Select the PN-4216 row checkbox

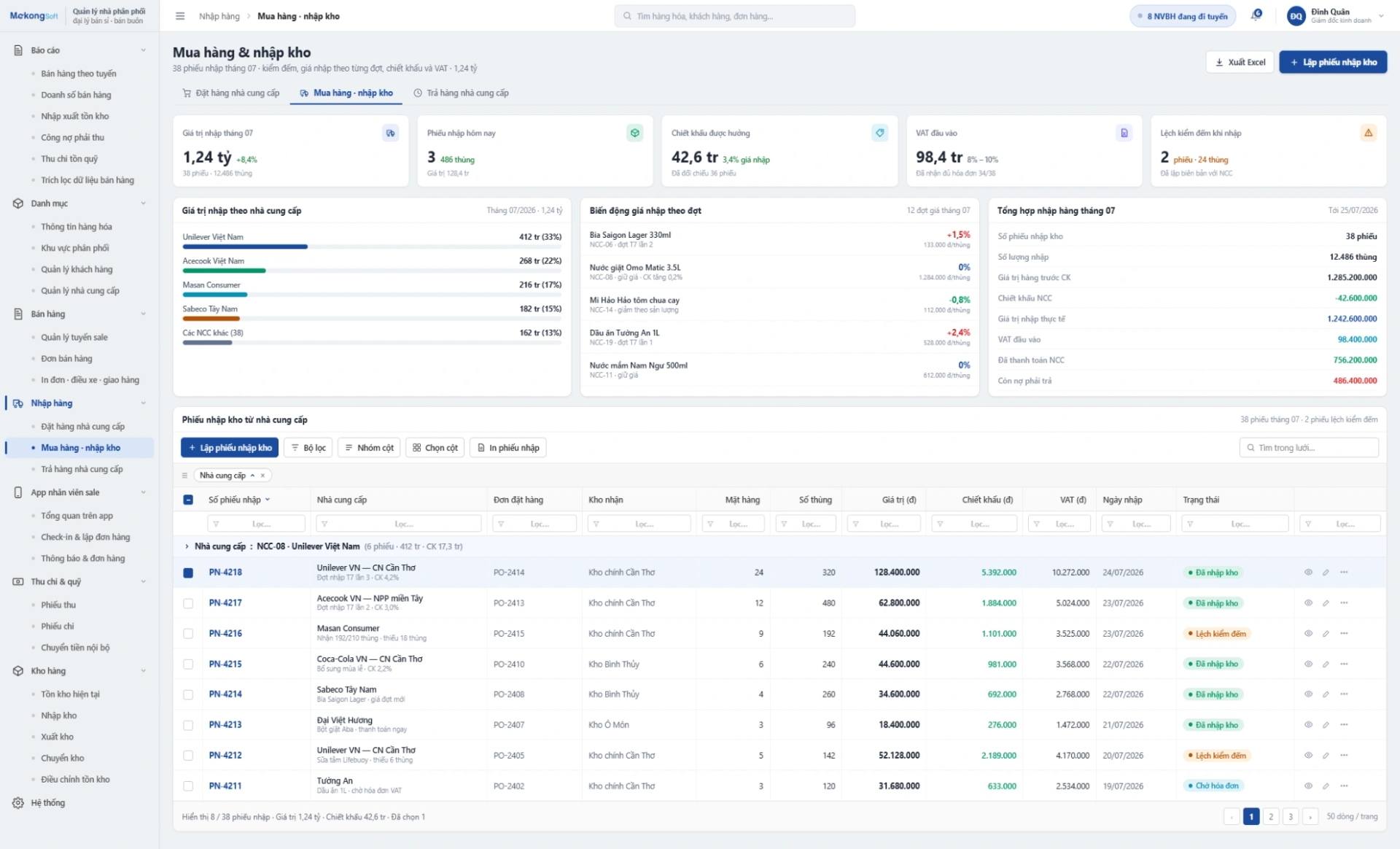coord(188,634)
